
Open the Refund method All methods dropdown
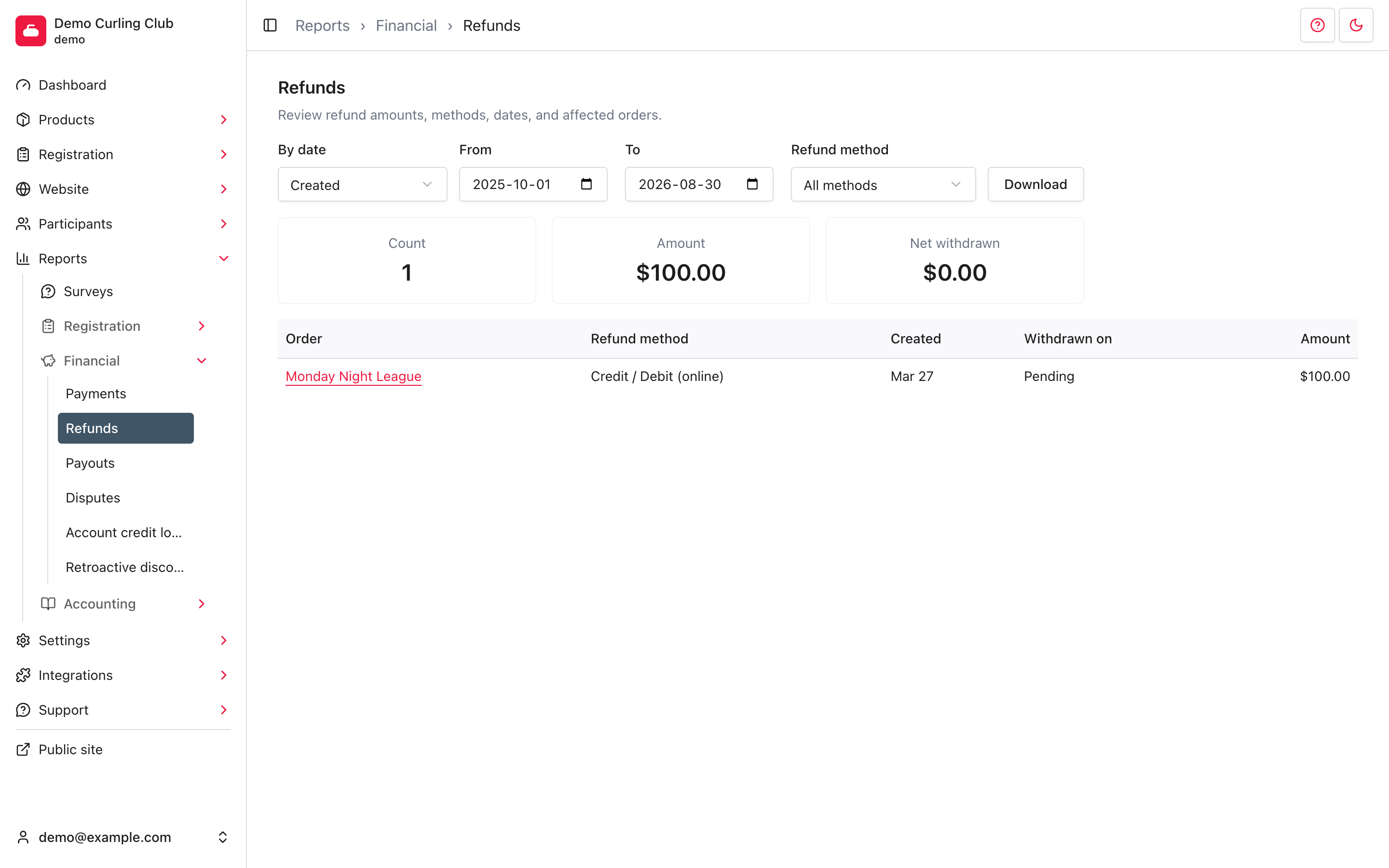point(883,184)
